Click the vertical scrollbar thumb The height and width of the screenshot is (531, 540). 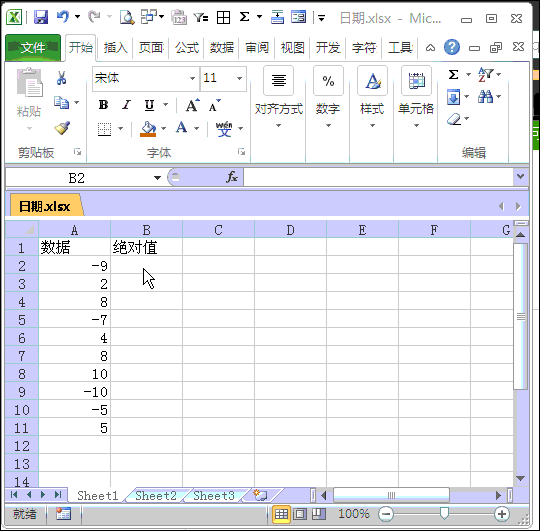point(520,316)
